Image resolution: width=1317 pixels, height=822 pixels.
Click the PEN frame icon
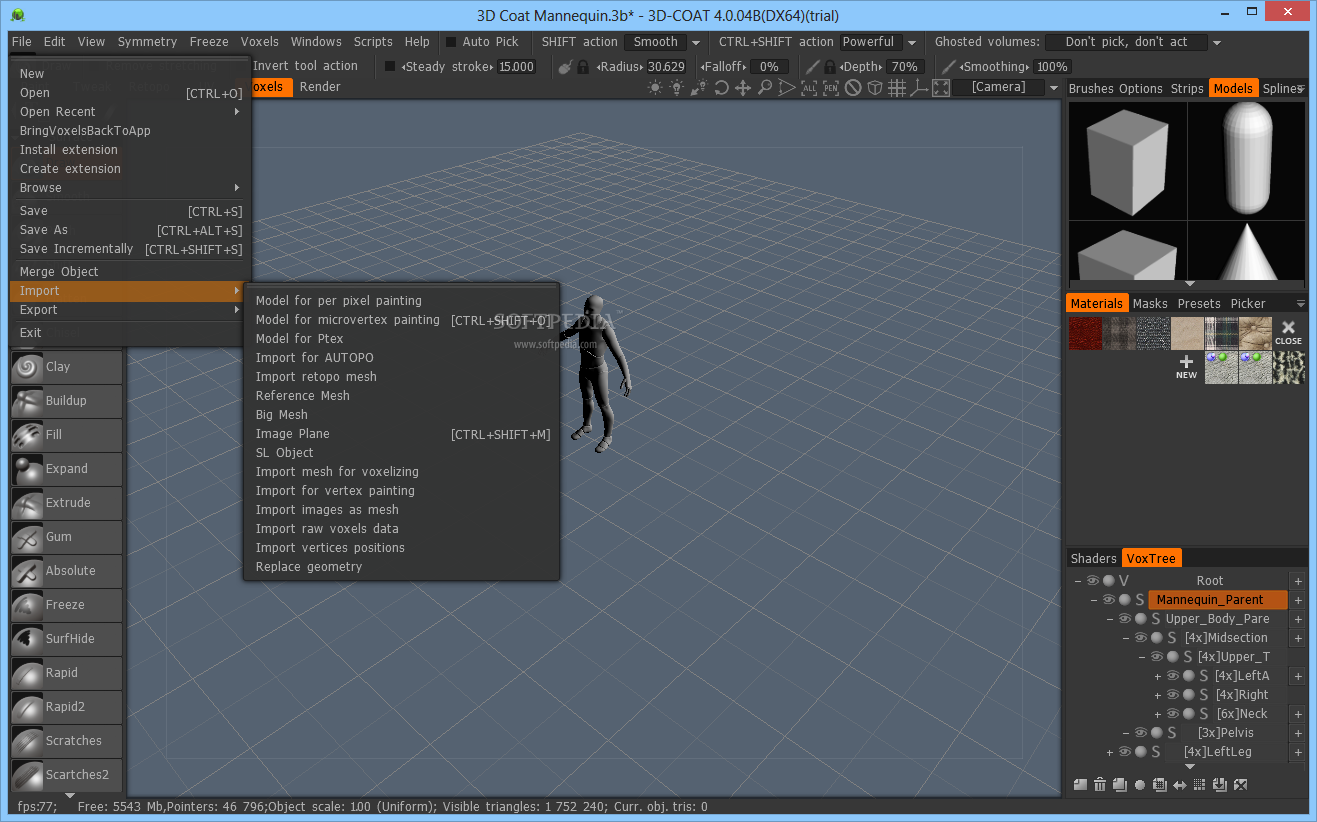tap(831, 88)
